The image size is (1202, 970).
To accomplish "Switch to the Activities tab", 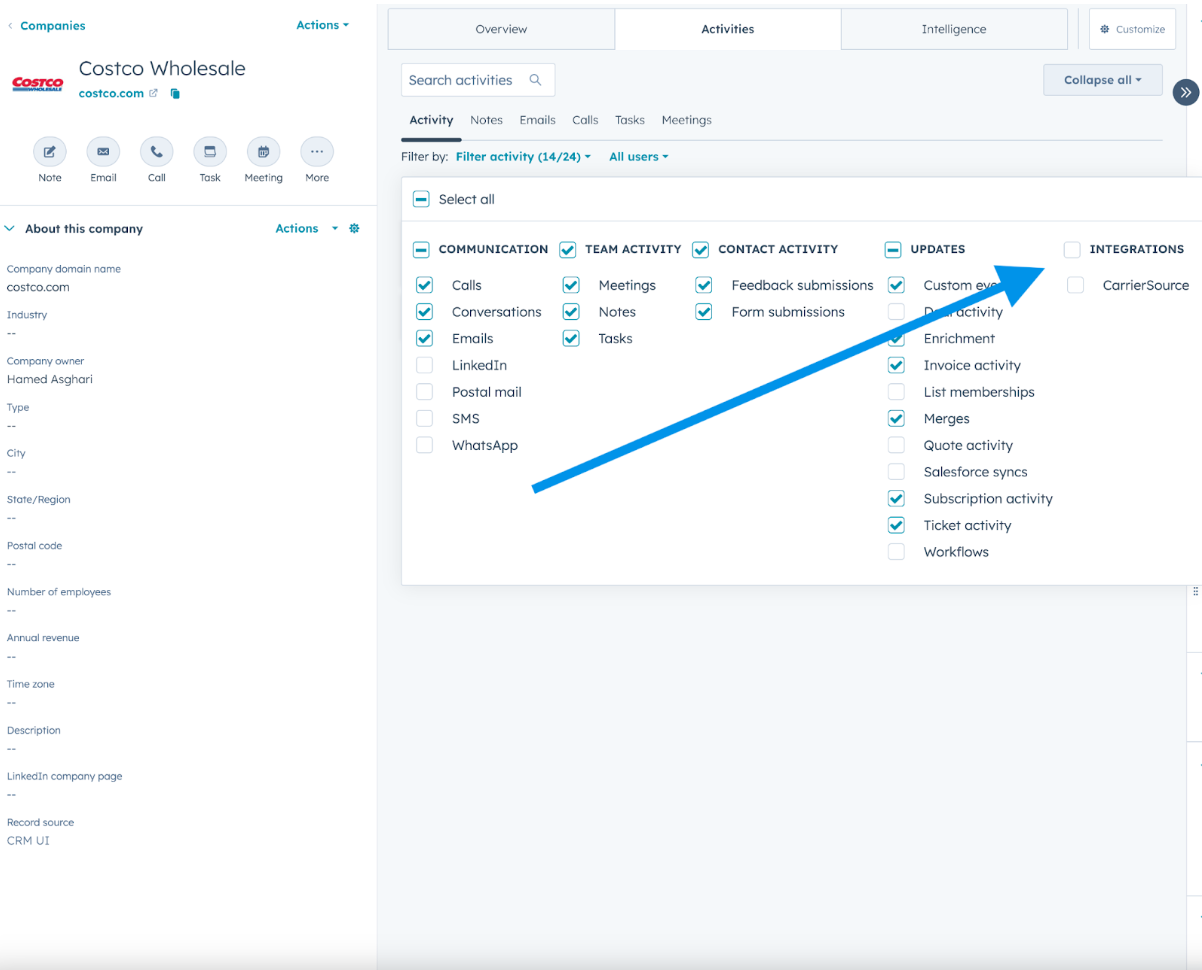I will tap(728, 29).
